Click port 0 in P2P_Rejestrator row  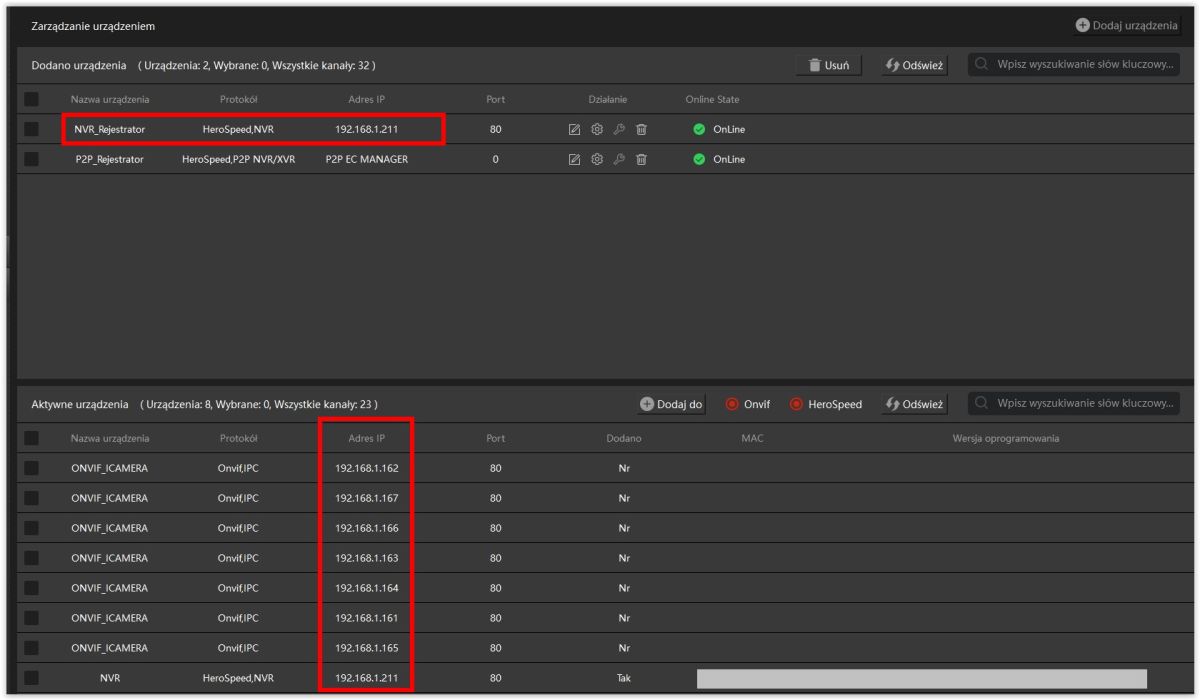point(495,159)
